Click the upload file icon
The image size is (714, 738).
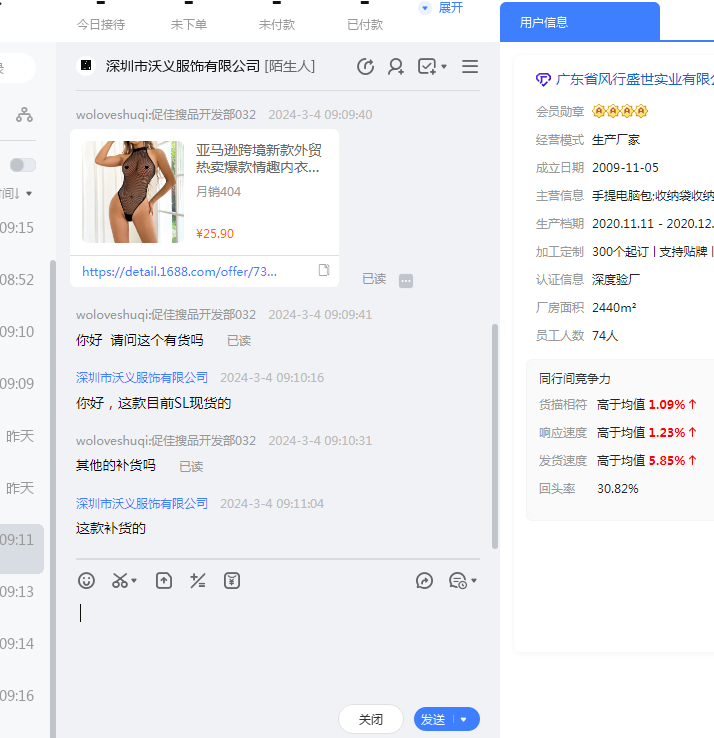pyautogui.click(x=164, y=580)
